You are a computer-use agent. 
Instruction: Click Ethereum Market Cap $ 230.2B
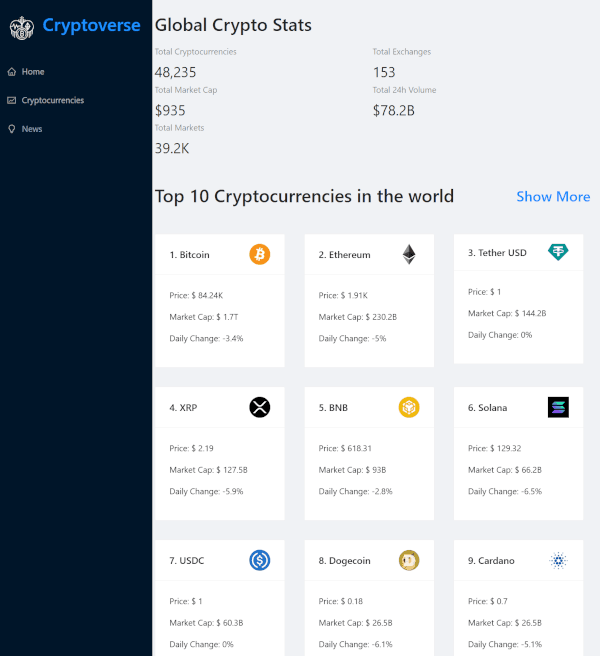pos(358,317)
